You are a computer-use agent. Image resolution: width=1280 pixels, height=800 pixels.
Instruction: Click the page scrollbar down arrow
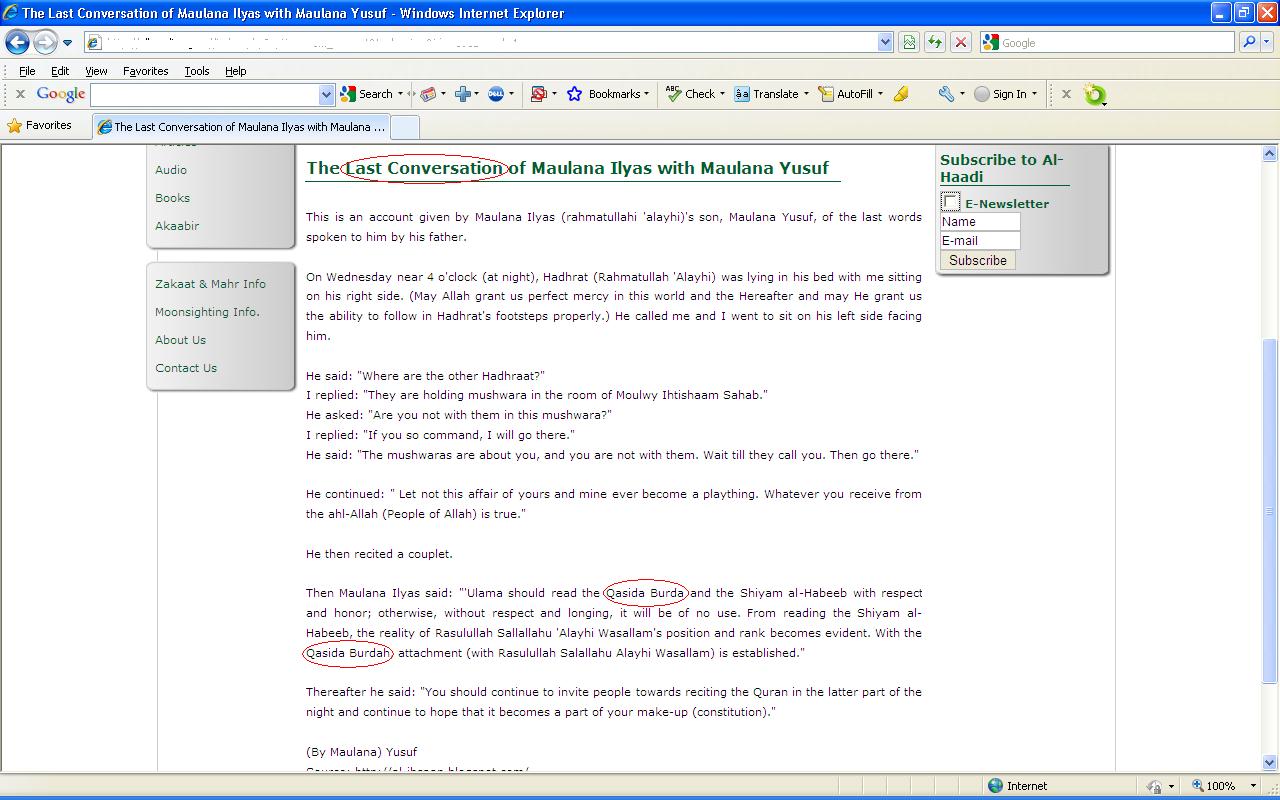1270,763
